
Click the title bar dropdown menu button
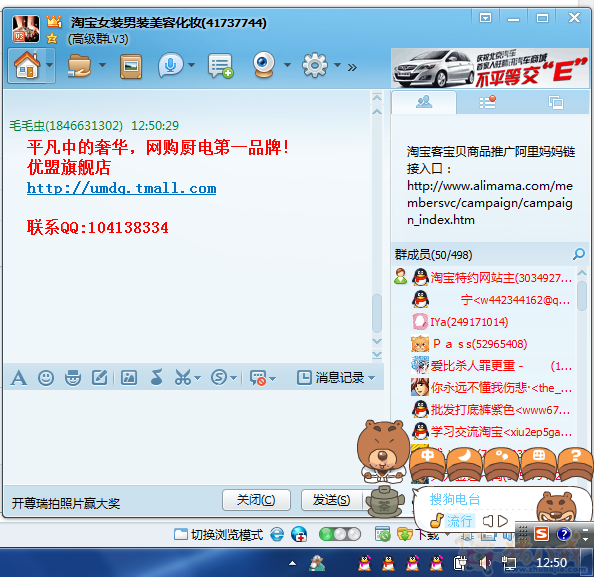[x=485, y=18]
